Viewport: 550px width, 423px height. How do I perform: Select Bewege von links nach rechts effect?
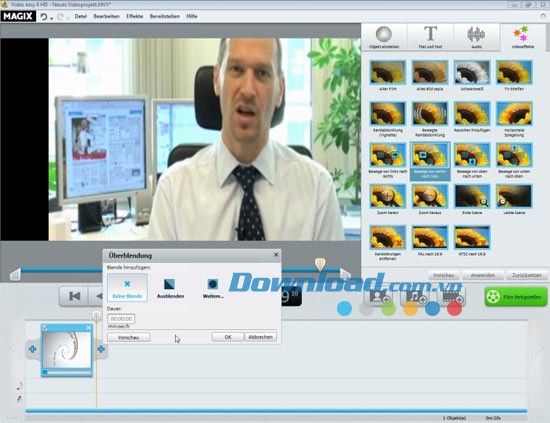pos(388,160)
